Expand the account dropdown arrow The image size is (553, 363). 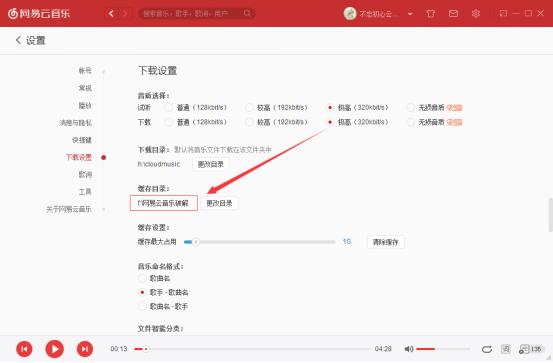(x=410, y=14)
